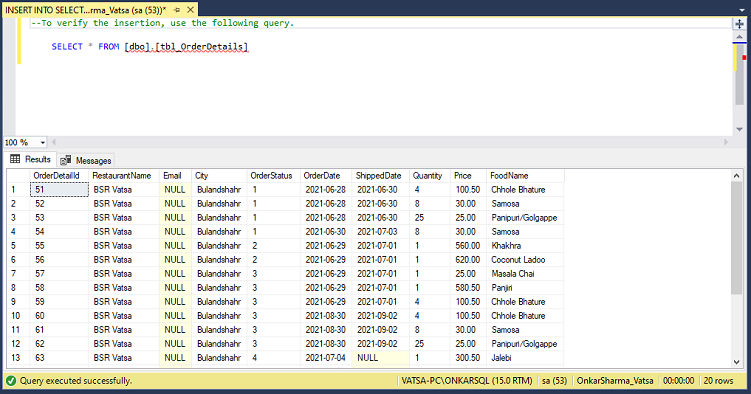
Task: Open the 100 % zoom dropdown
Action: click(x=43, y=143)
